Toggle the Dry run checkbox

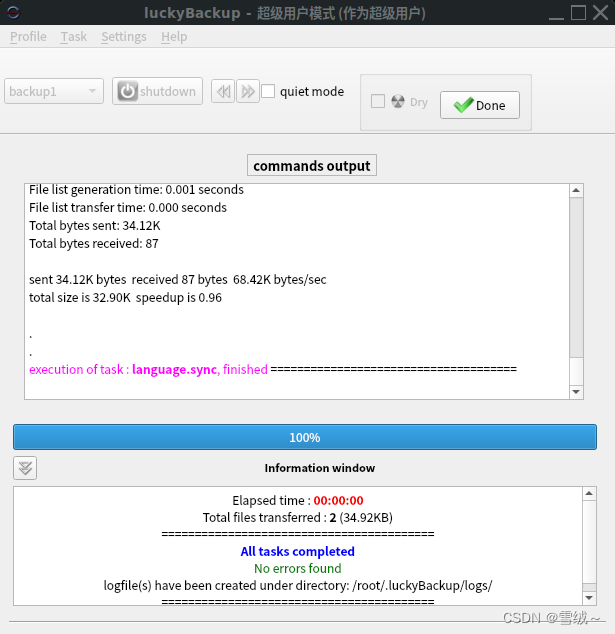point(378,101)
